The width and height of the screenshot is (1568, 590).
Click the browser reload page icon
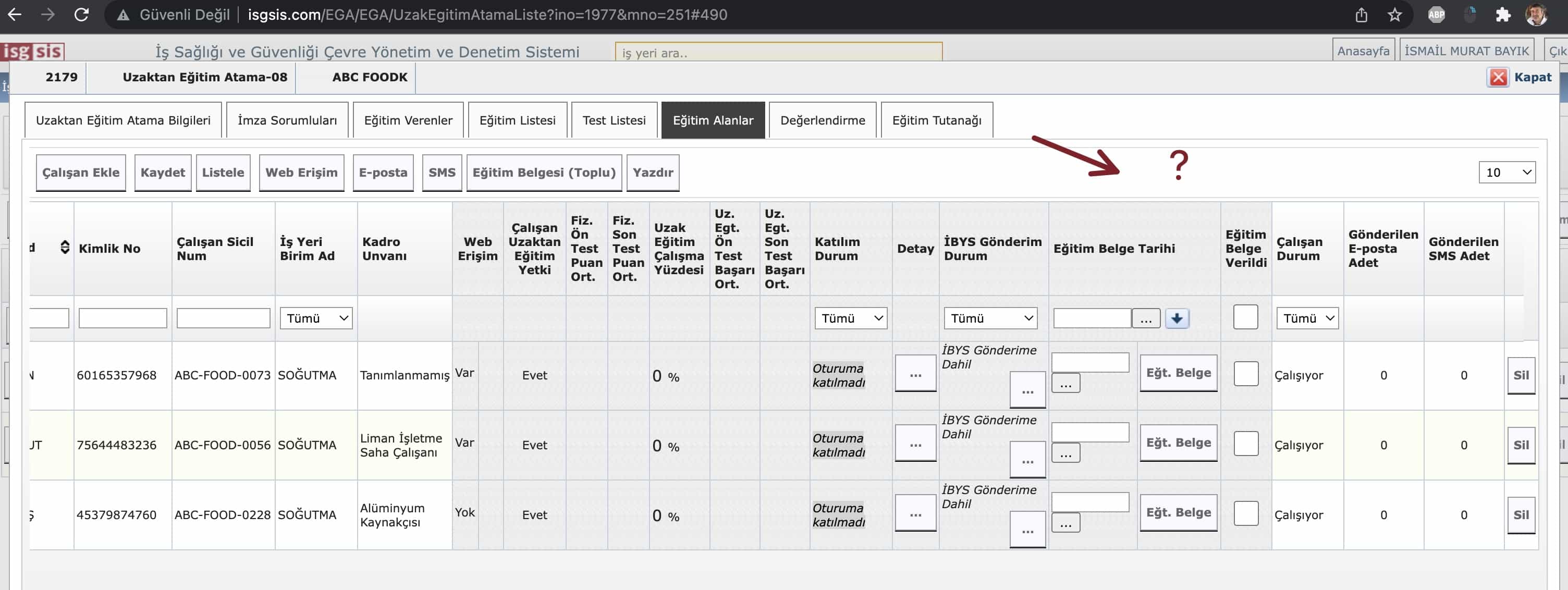[x=81, y=15]
